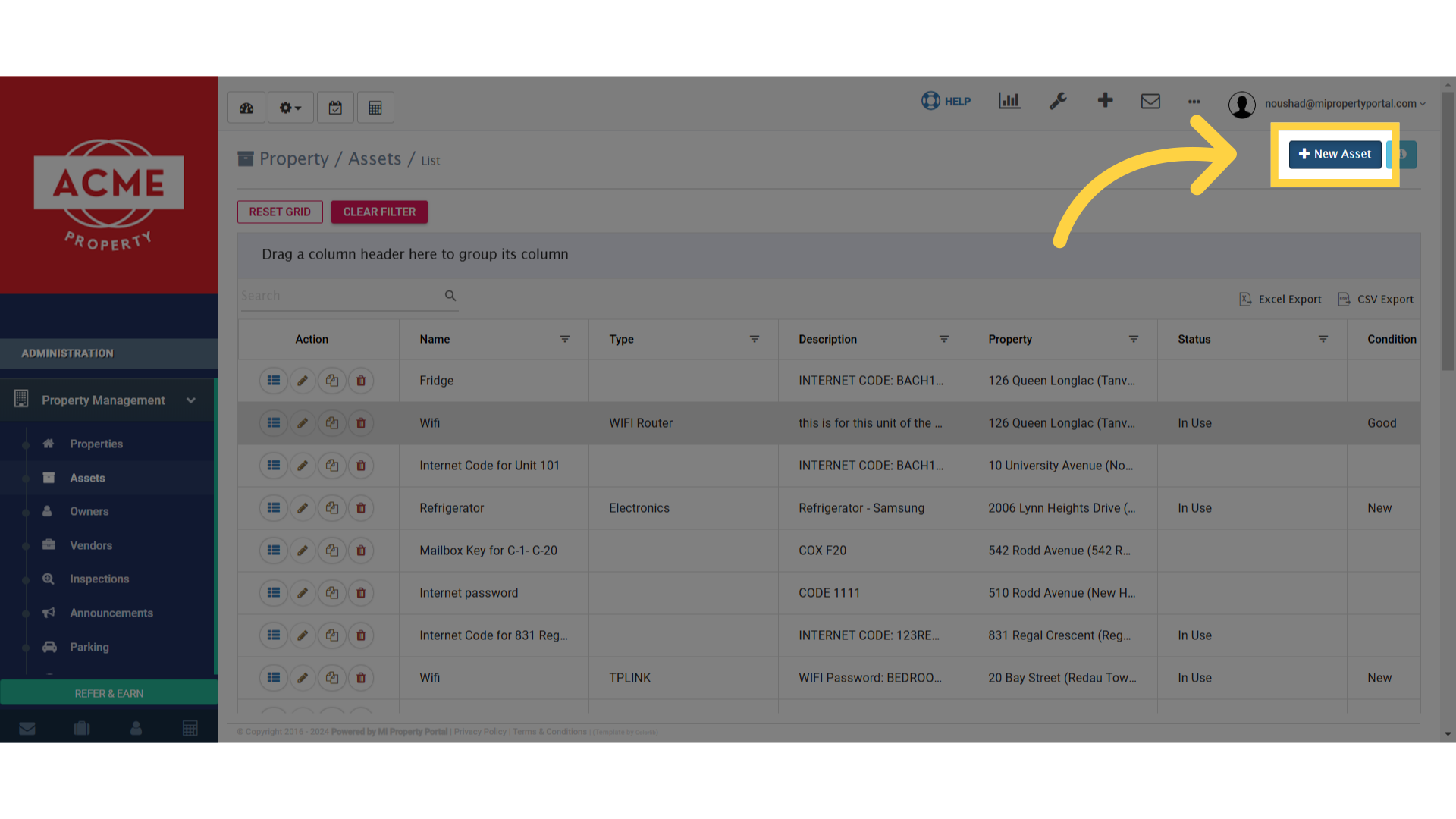The width and height of the screenshot is (1456, 819).
Task: Open the wrench tools icon
Action: (1058, 101)
